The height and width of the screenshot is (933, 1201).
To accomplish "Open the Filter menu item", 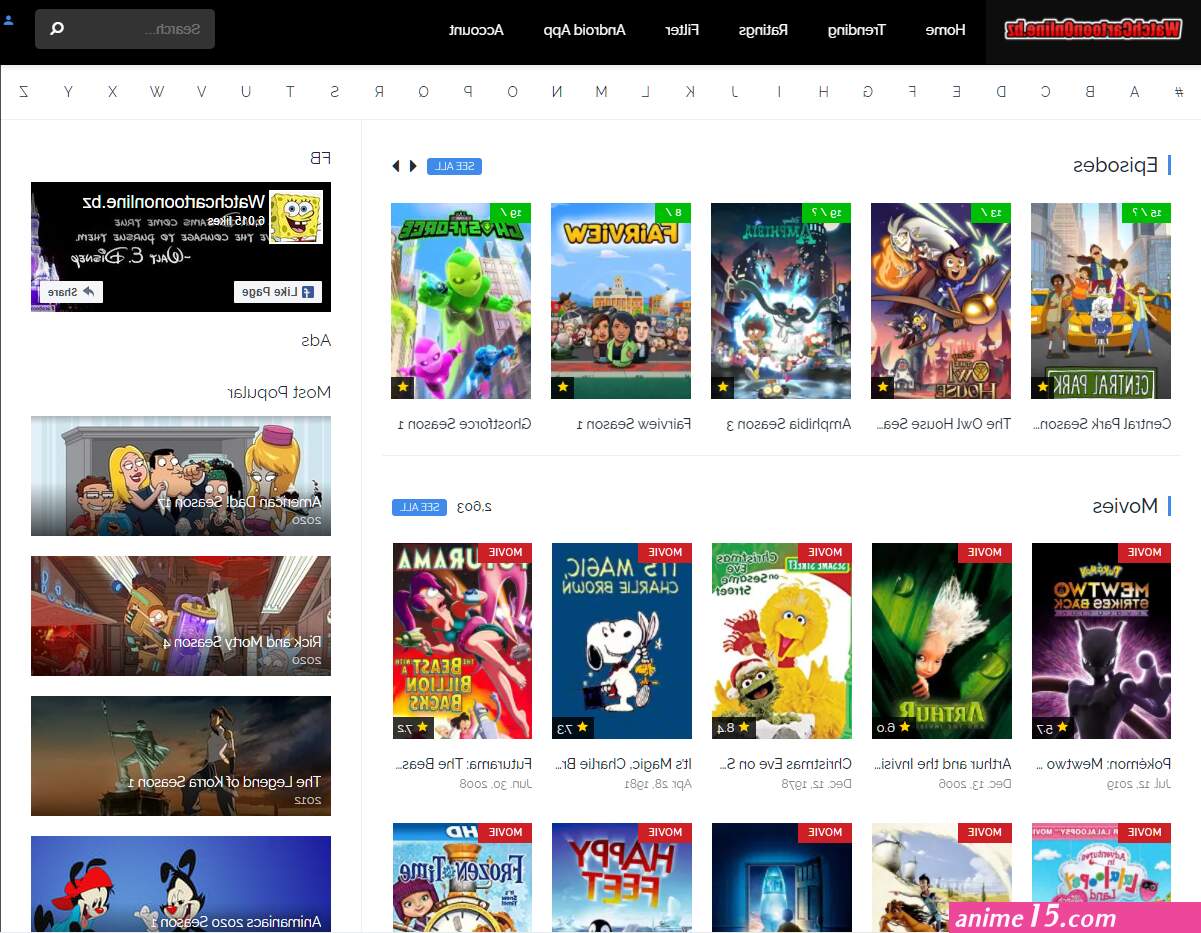I will click(682, 29).
